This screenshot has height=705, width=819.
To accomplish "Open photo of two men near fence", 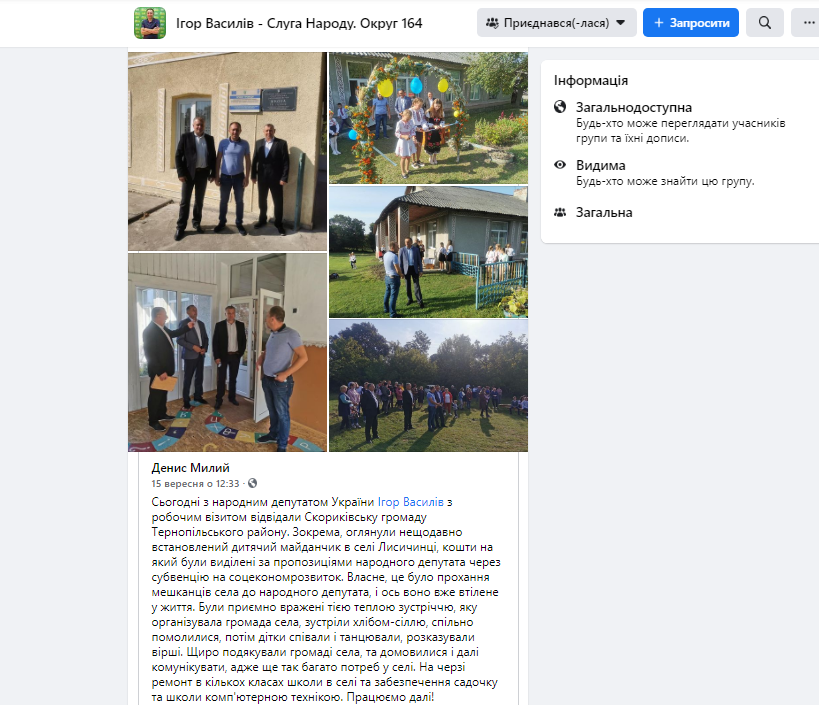I will pyautogui.click(x=428, y=252).
